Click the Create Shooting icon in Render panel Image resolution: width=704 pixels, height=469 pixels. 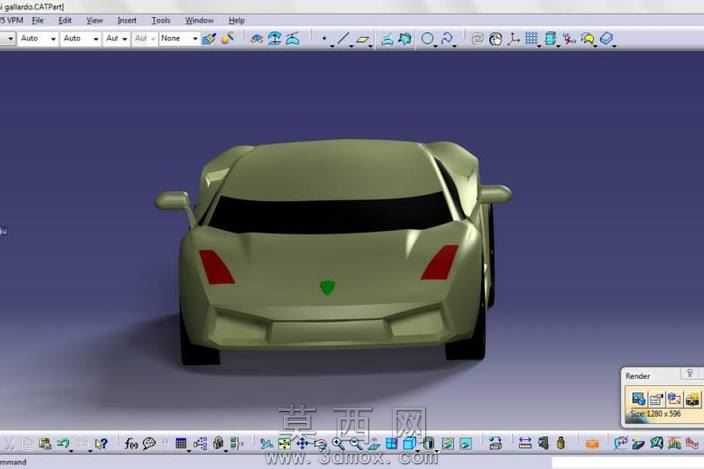[638, 399]
